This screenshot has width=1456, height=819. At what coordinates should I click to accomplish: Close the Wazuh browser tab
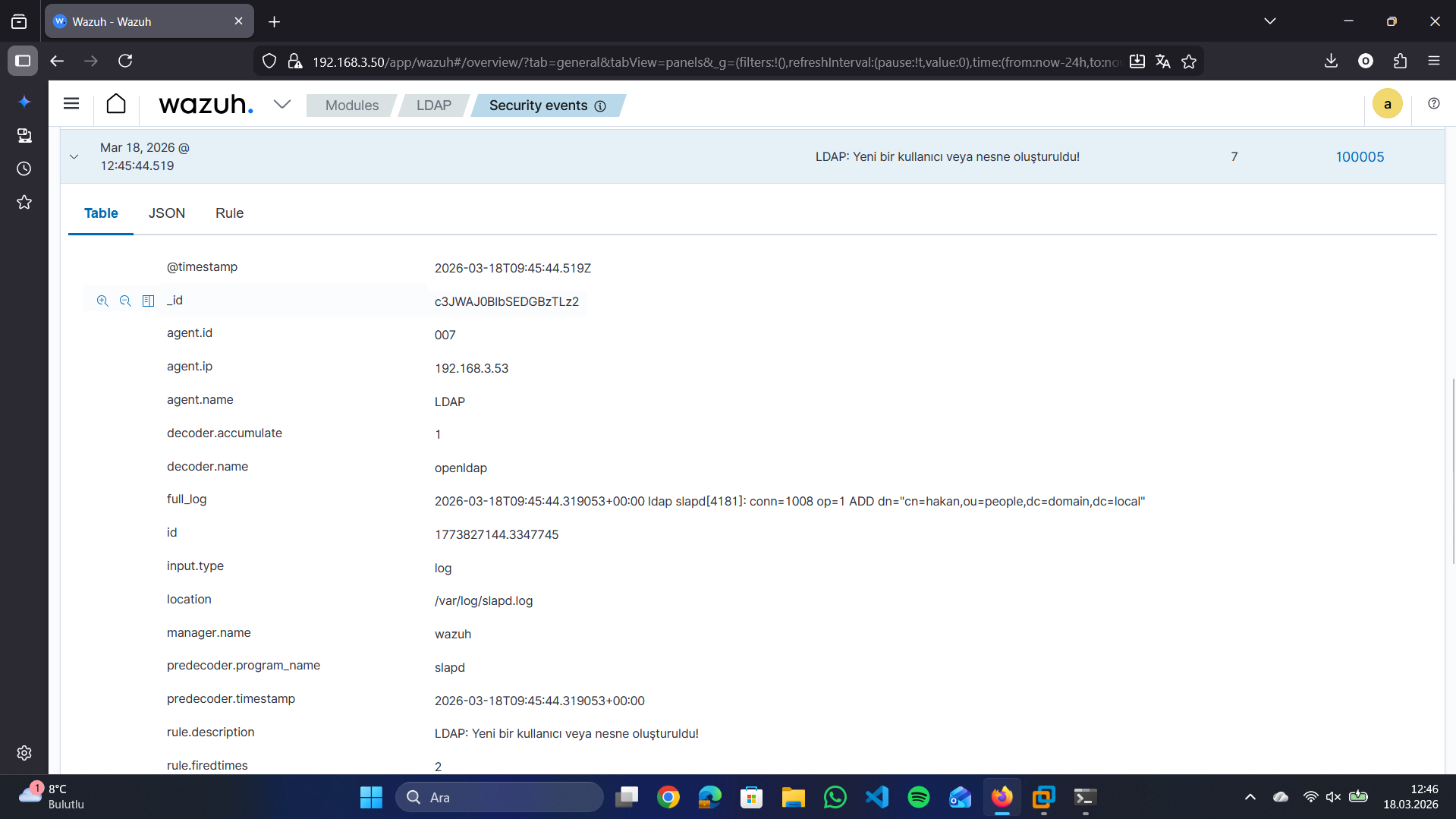[238, 21]
